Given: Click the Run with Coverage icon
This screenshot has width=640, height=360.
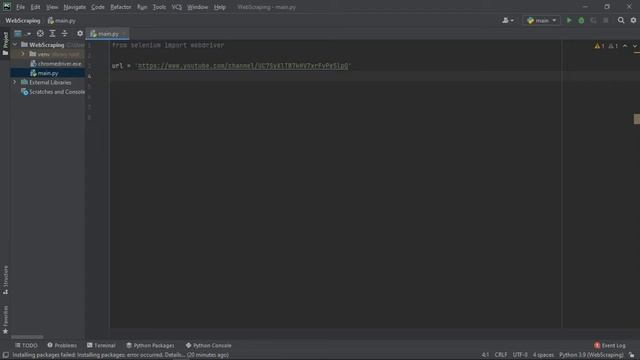Looking at the screenshot, I should pos(593,20).
